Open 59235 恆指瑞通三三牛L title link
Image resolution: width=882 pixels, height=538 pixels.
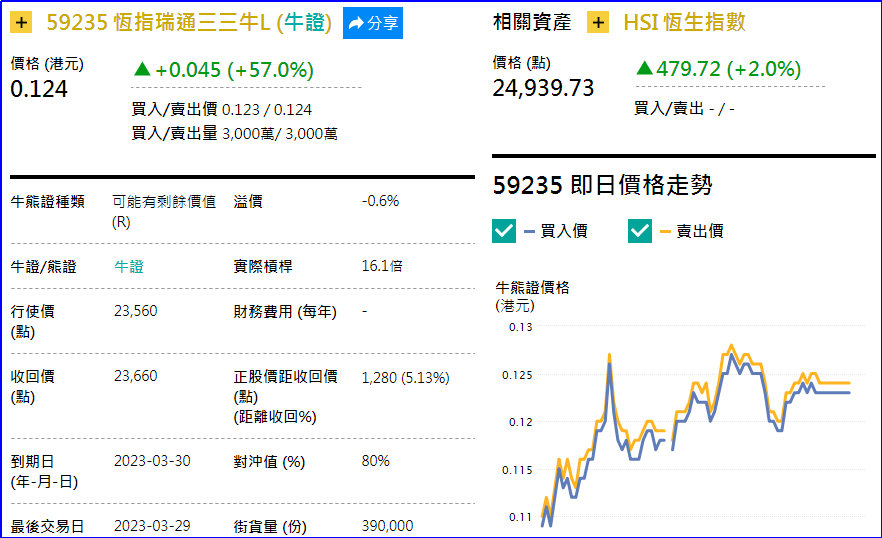[x=188, y=23]
